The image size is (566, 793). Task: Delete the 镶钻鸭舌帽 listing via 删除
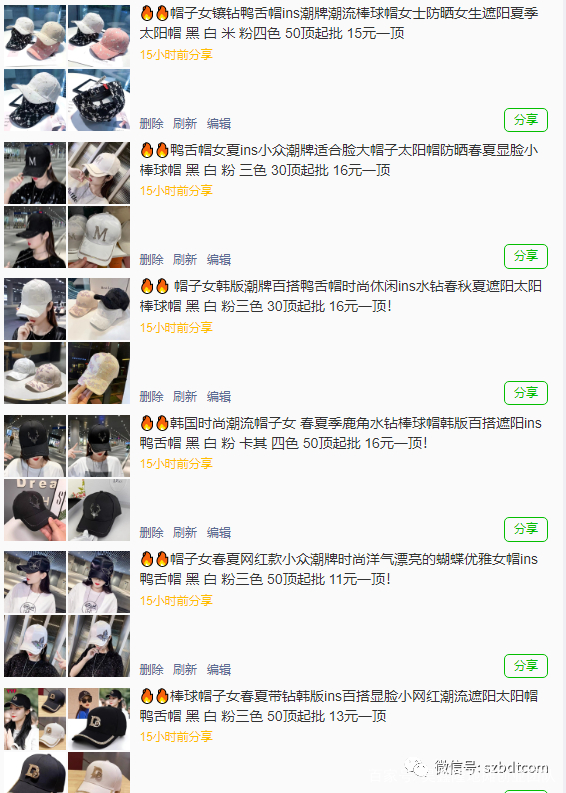151,123
